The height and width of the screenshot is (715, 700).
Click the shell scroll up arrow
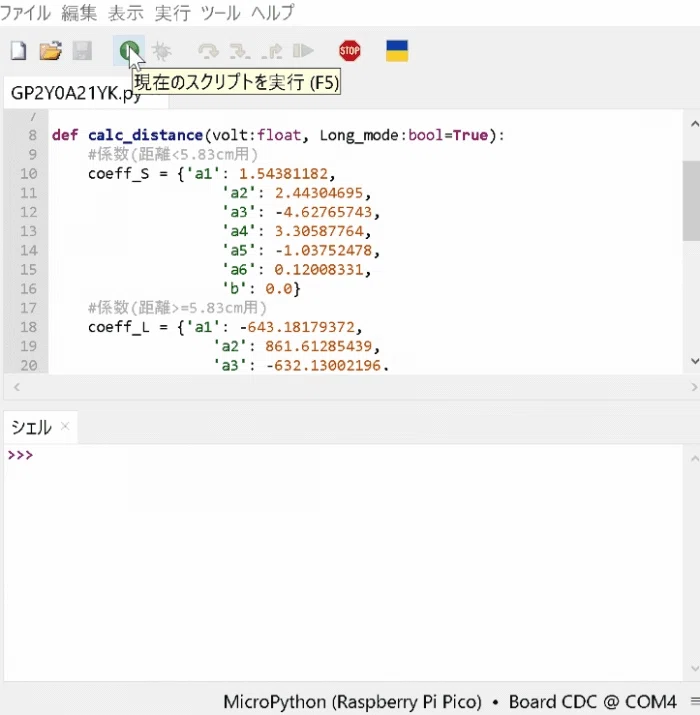click(694, 458)
